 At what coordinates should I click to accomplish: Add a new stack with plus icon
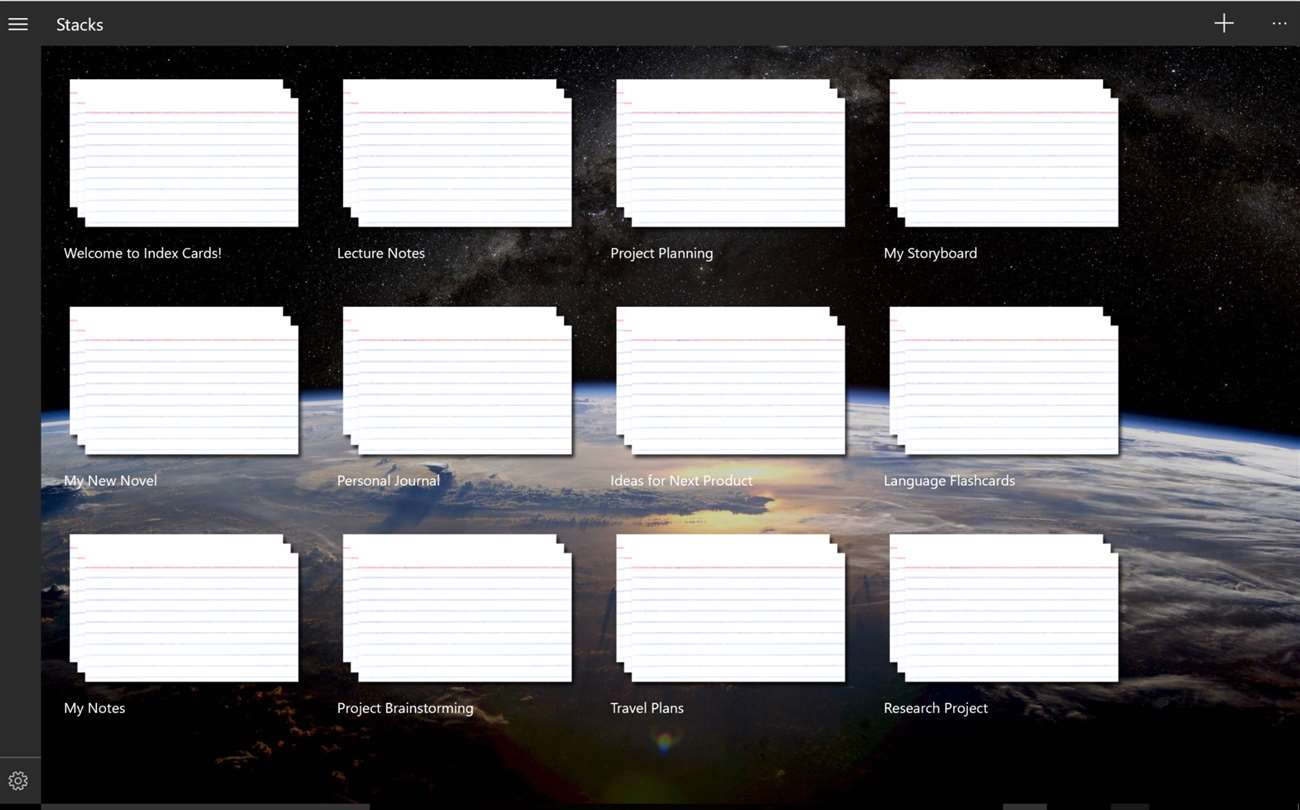click(x=1224, y=23)
